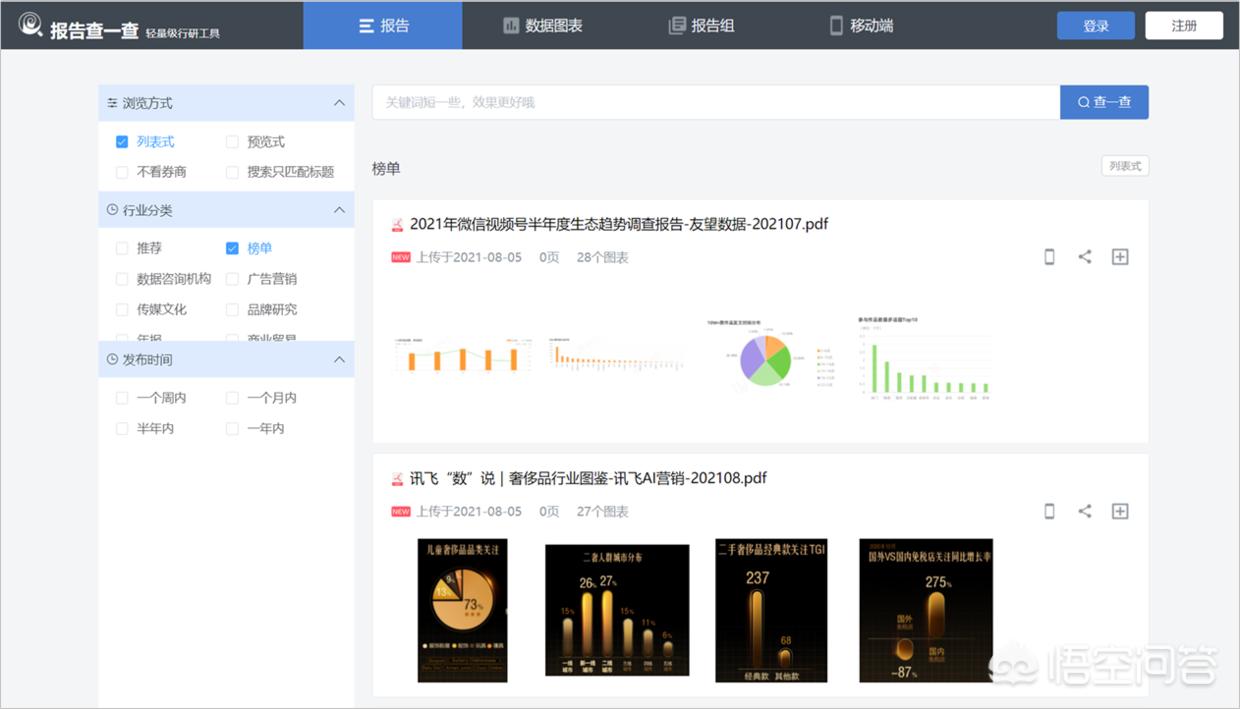Check the 广告营销 checkbox
This screenshot has width=1240, height=709.
coord(232,279)
